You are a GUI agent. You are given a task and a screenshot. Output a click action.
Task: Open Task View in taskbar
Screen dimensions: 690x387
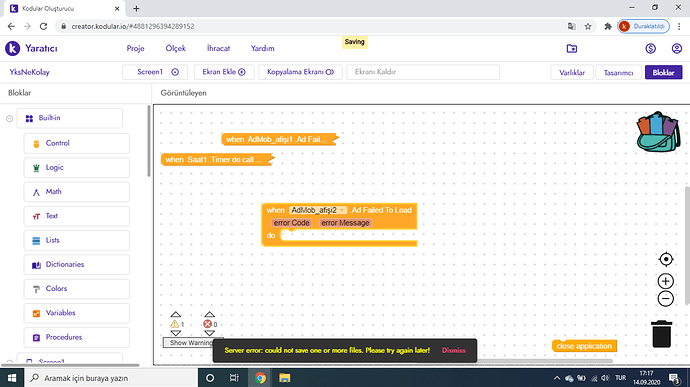tap(234, 378)
